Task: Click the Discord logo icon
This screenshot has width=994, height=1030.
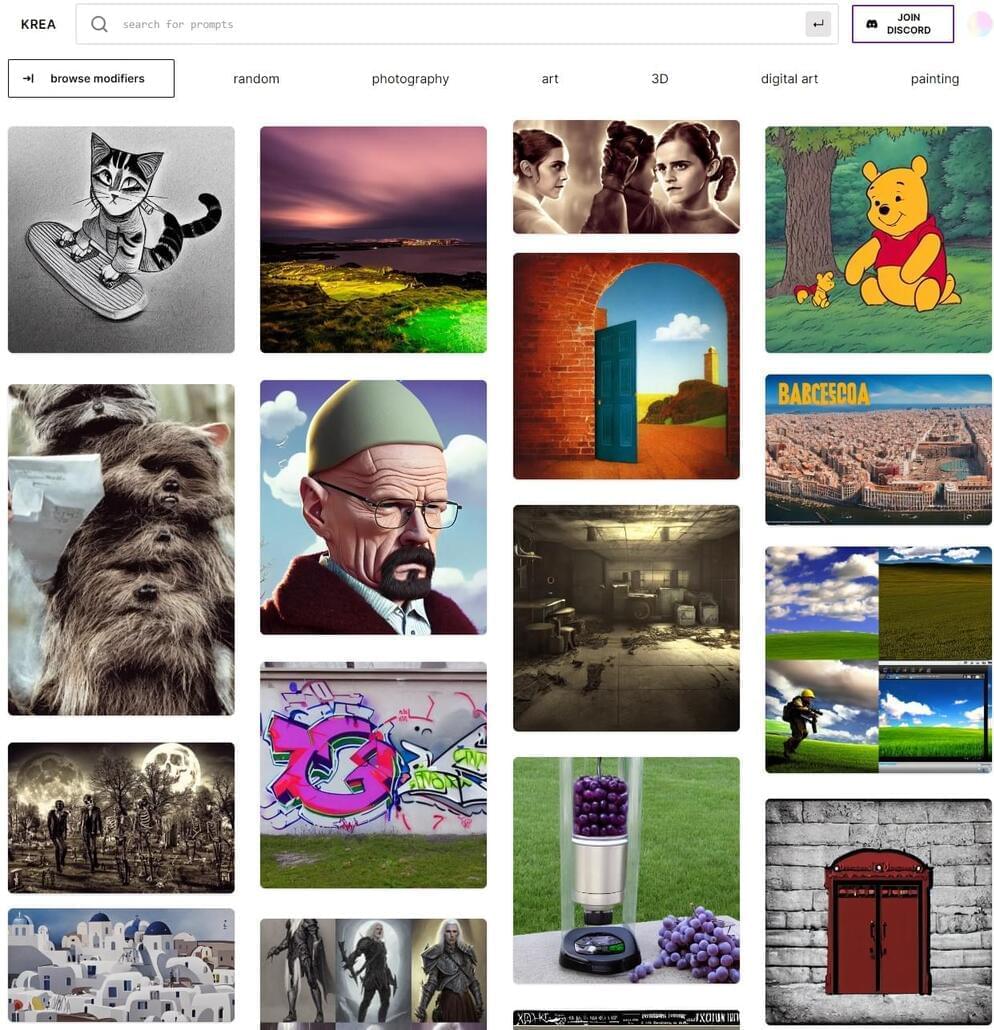Action: click(871, 24)
